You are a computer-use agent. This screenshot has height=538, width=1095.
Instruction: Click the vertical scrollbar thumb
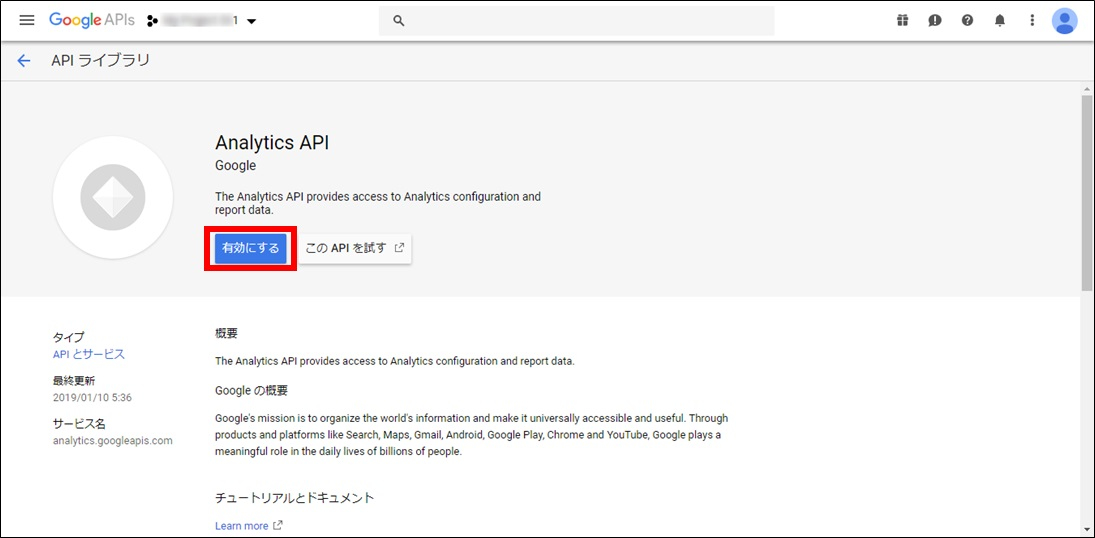pos(1087,192)
